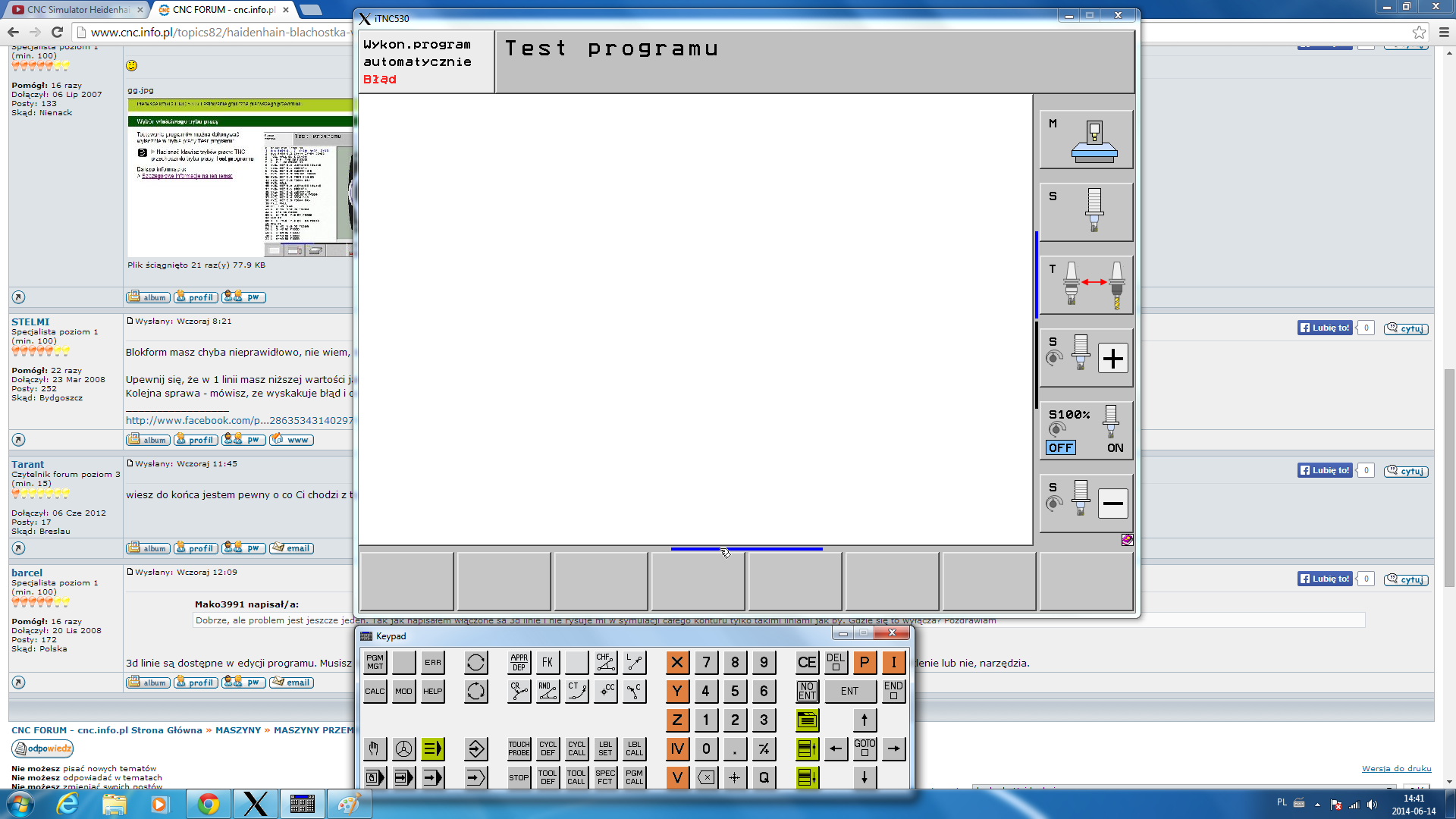Image resolution: width=1456 pixels, height=819 pixels.
Task: Select the CC circle center key
Action: coord(605,691)
